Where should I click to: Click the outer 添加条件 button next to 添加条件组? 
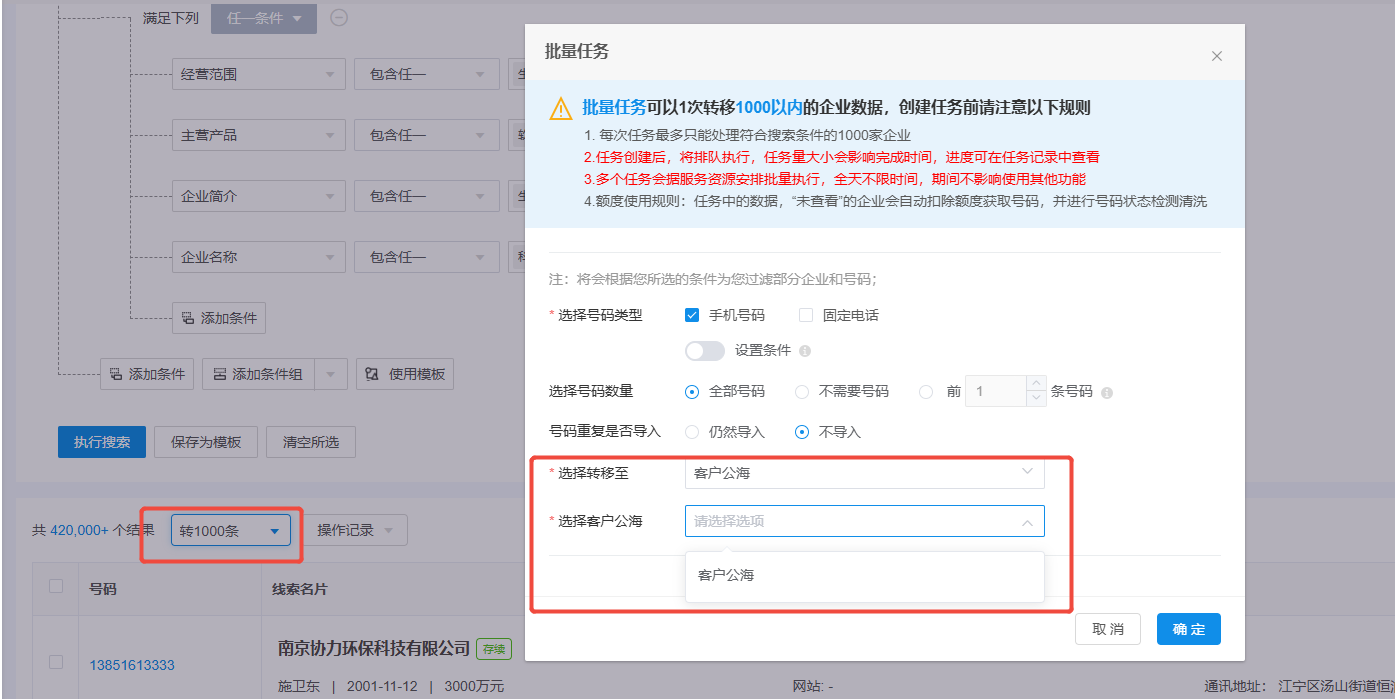147,374
